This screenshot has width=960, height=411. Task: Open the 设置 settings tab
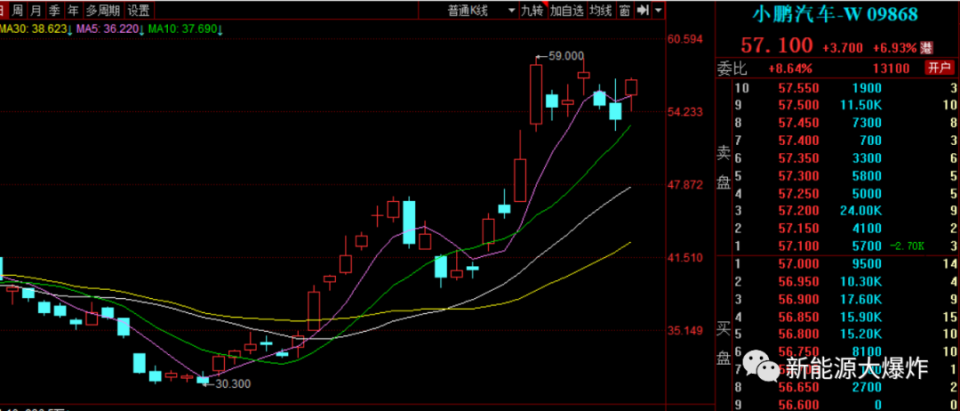[138, 10]
